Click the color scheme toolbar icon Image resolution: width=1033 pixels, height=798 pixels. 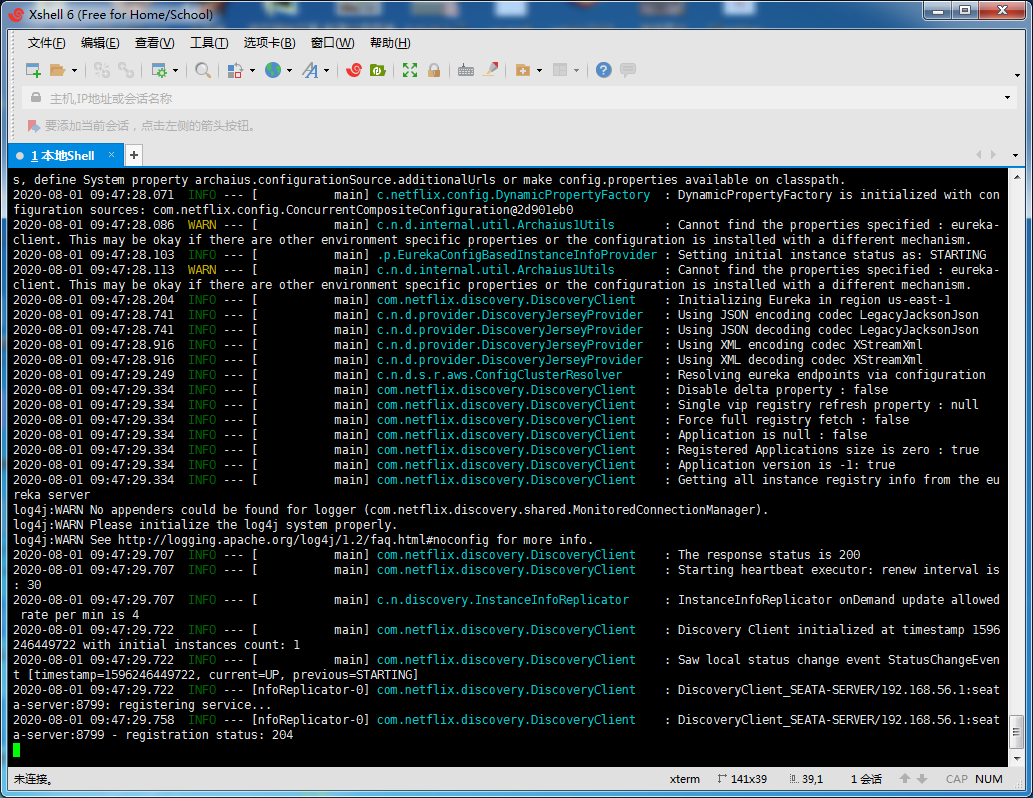click(235, 71)
